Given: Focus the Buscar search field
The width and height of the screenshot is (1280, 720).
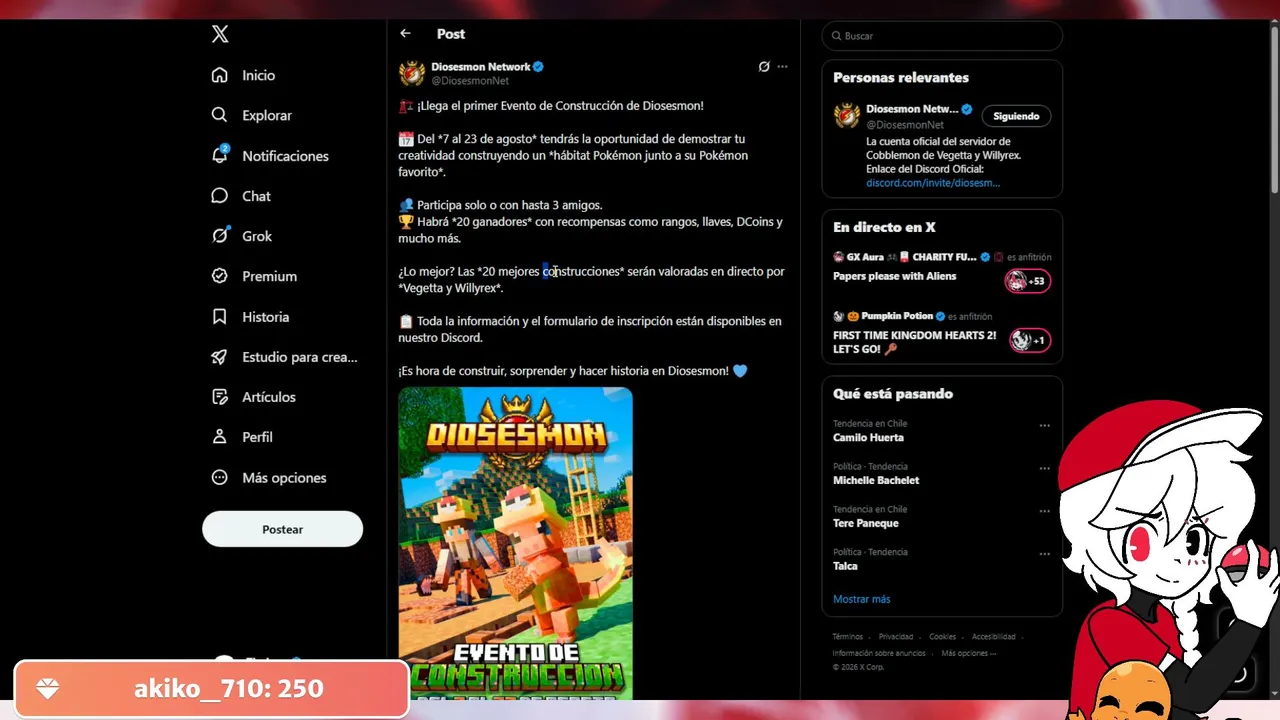Looking at the screenshot, I should pyautogui.click(x=942, y=36).
